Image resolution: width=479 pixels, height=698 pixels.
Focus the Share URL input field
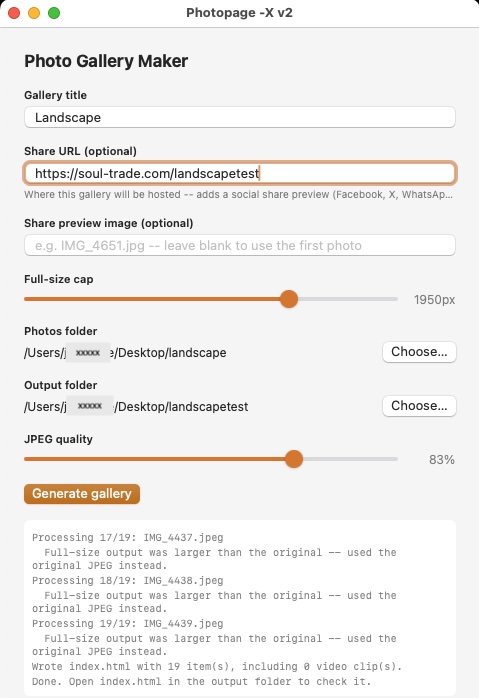(x=240, y=173)
